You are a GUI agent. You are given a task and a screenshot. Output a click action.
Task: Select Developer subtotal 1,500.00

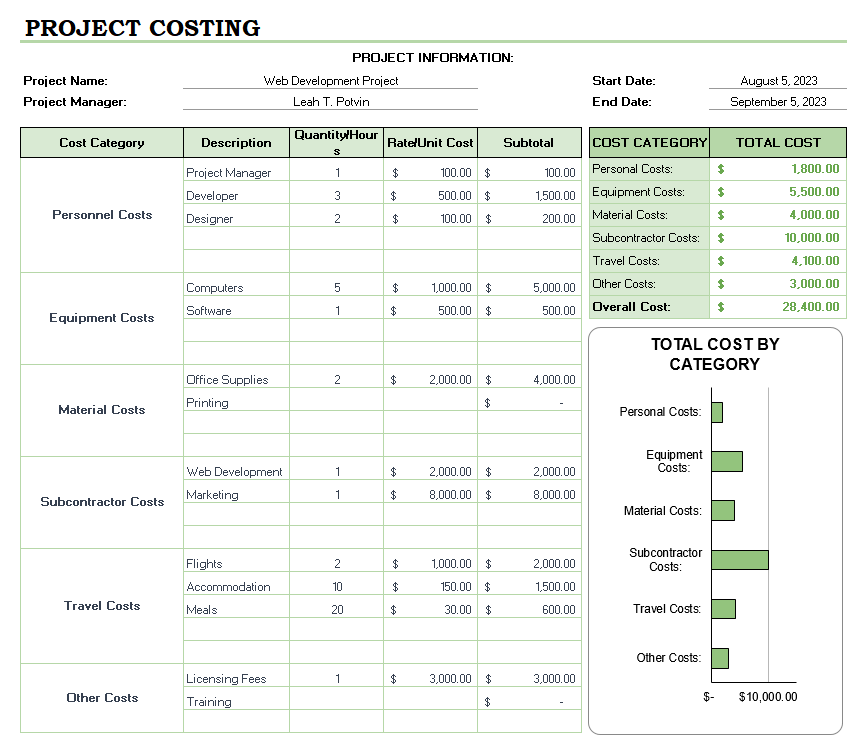(x=529, y=195)
